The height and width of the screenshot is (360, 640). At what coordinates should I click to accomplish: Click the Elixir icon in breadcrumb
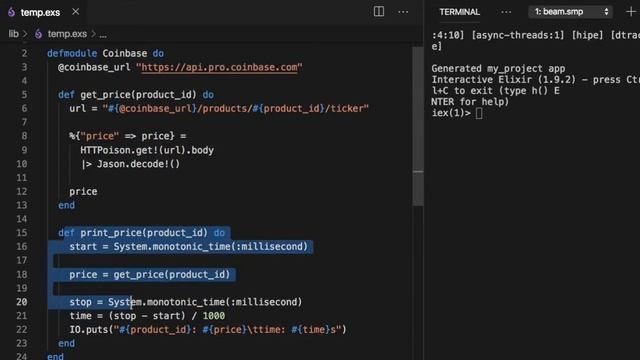pos(38,34)
